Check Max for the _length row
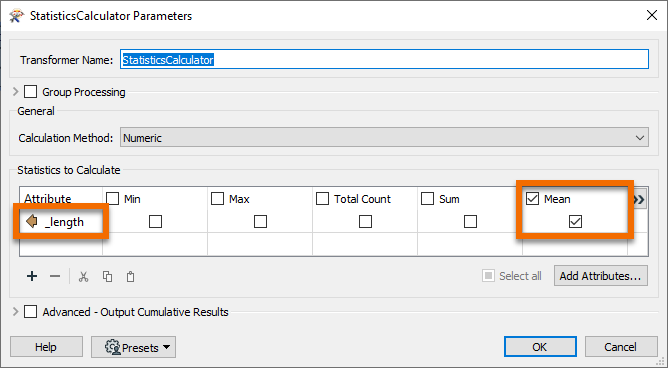The image size is (668, 368). click(260, 221)
